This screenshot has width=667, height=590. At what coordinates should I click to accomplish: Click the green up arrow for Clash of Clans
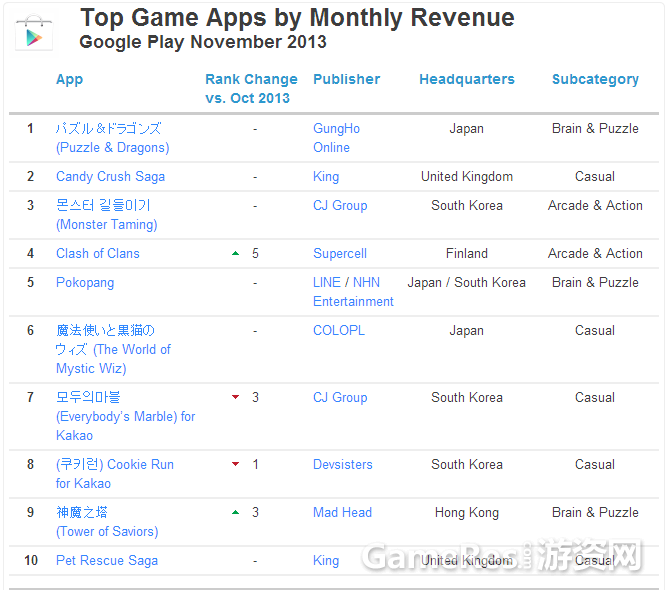[x=235, y=254]
